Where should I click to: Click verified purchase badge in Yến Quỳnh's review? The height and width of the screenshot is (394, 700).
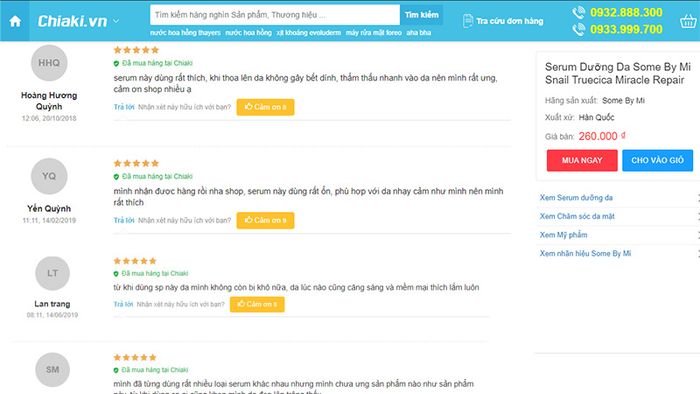click(153, 177)
